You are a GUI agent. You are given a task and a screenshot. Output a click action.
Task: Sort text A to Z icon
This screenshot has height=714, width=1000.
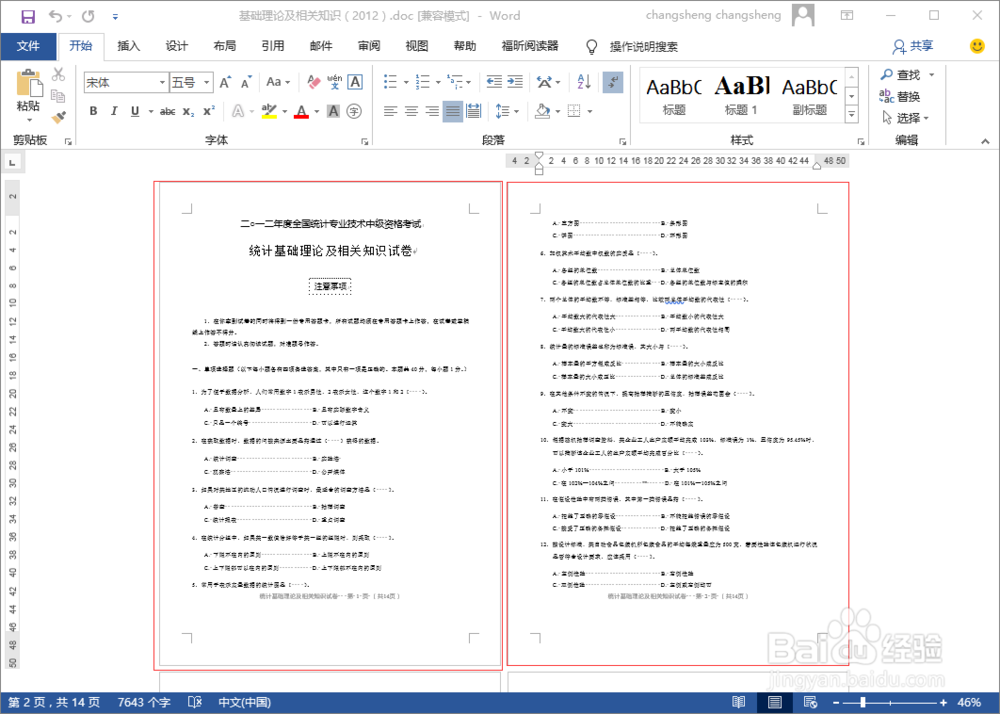tap(584, 82)
